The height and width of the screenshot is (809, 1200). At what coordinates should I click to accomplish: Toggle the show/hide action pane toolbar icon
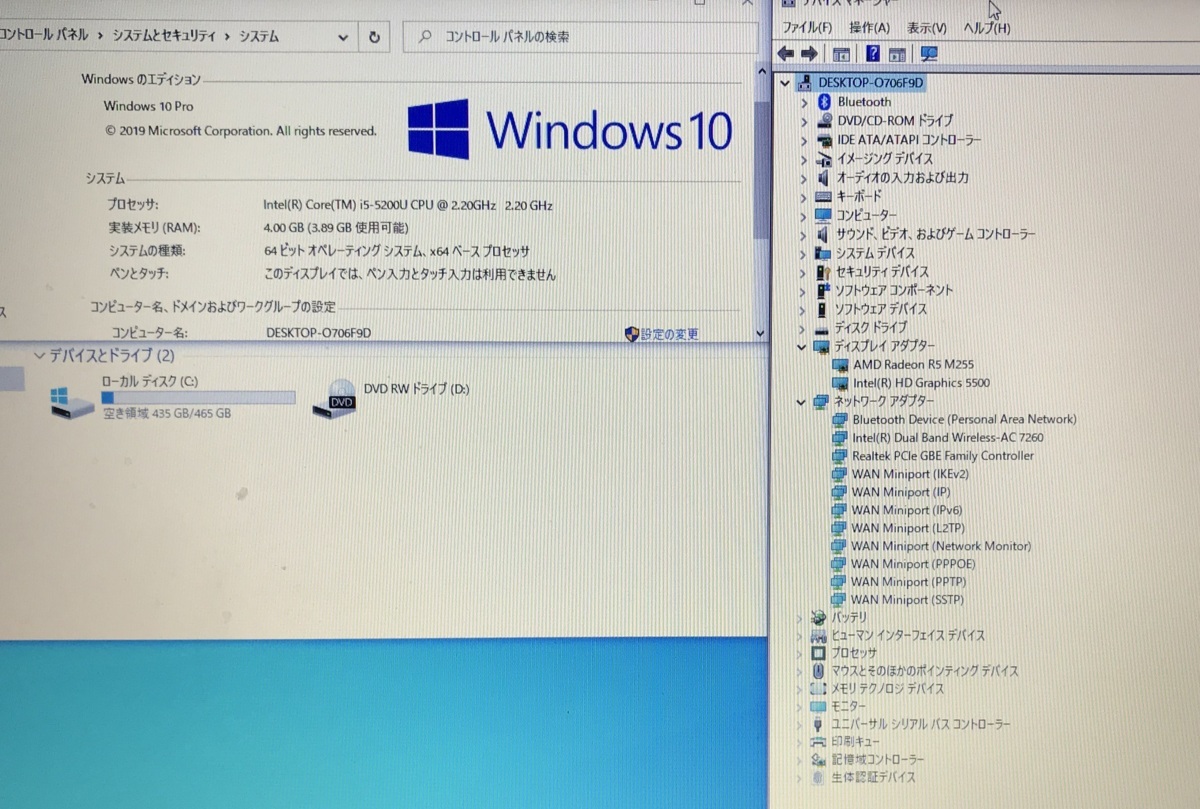pyautogui.click(x=897, y=54)
